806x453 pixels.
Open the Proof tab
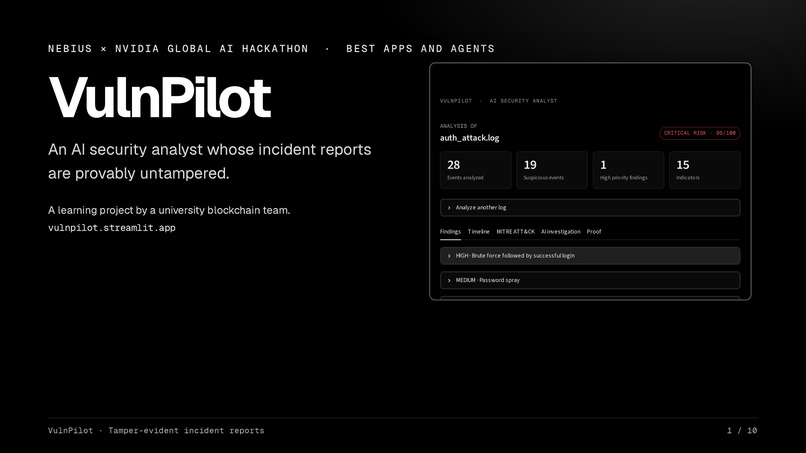(594, 232)
